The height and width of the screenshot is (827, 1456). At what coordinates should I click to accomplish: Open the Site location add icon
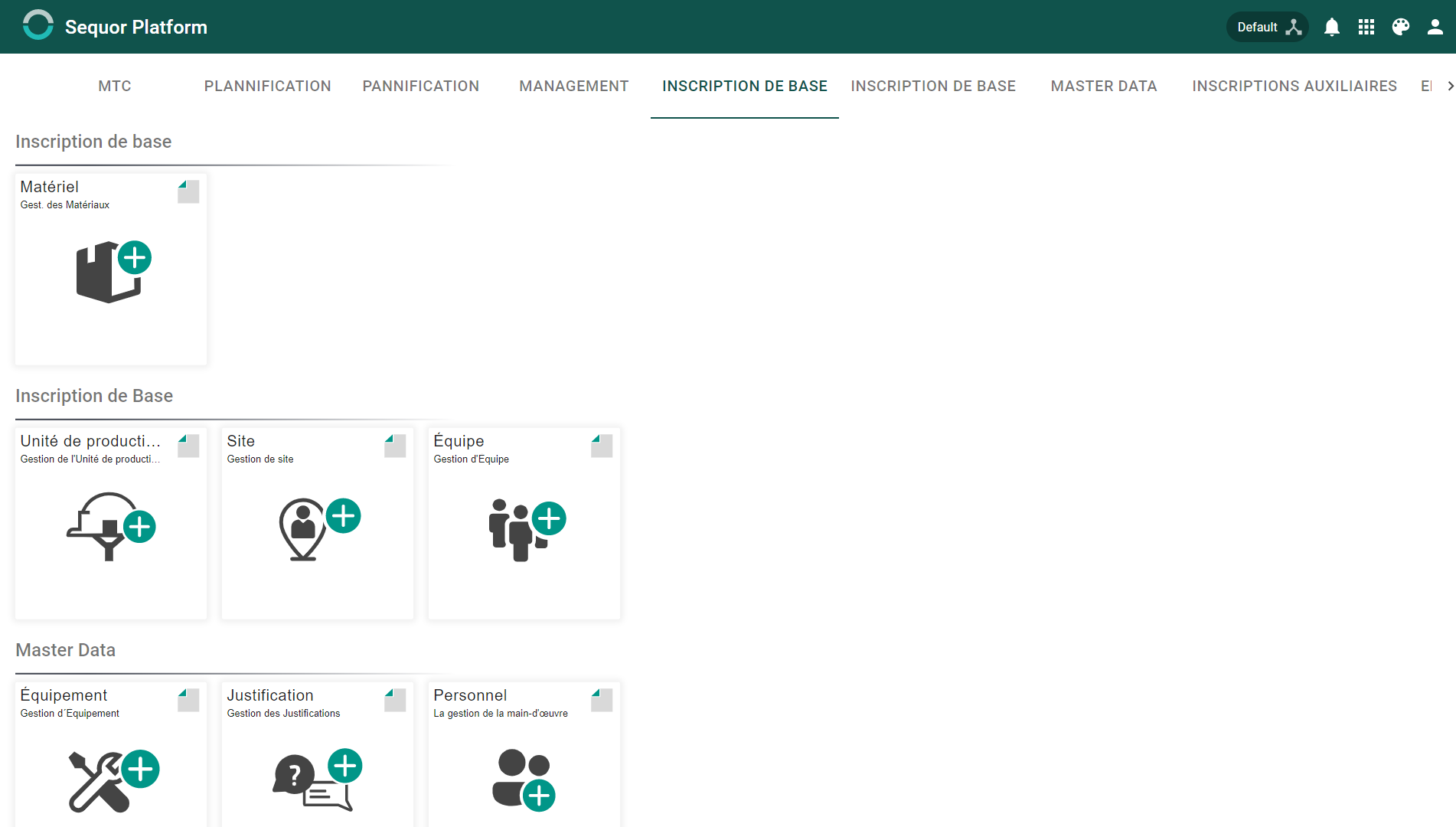point(319,528)
